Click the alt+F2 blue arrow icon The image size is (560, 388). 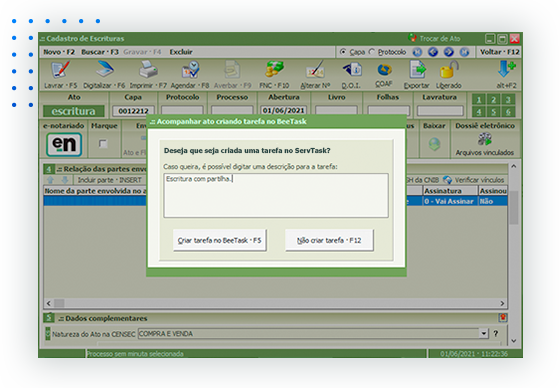coord(506,69)
